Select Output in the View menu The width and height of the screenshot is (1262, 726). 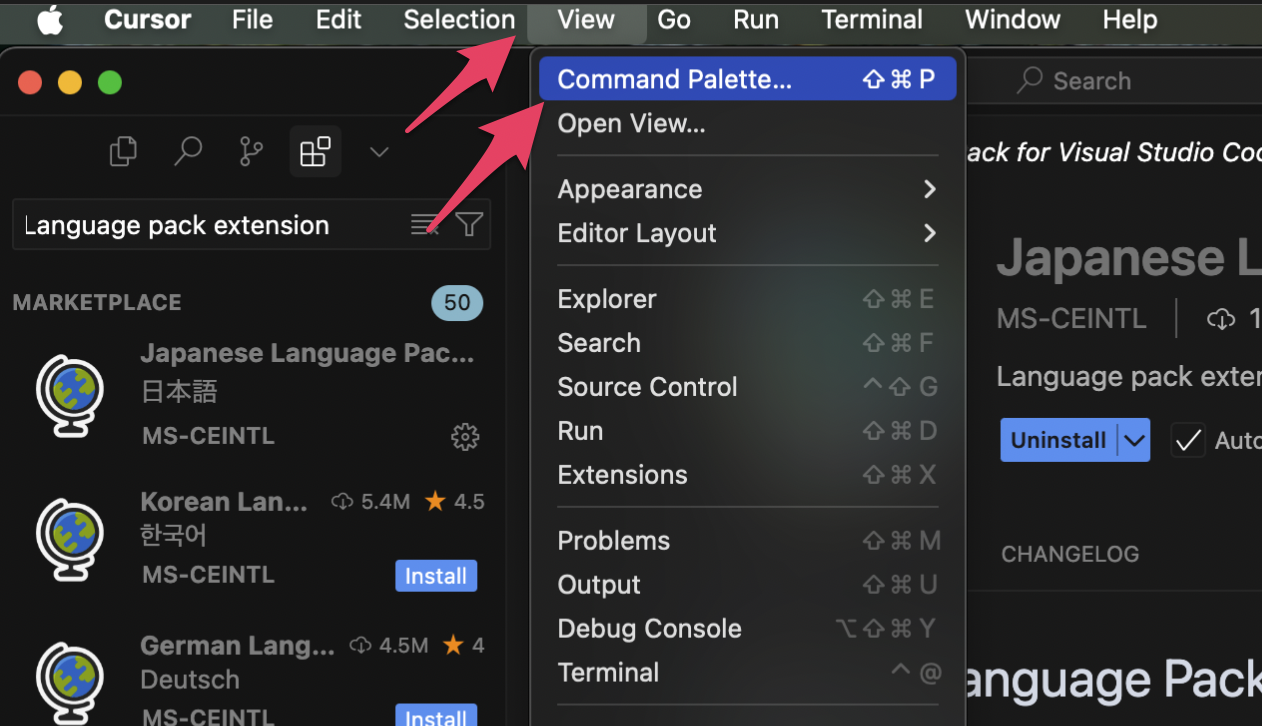click(x=748, y=585)
